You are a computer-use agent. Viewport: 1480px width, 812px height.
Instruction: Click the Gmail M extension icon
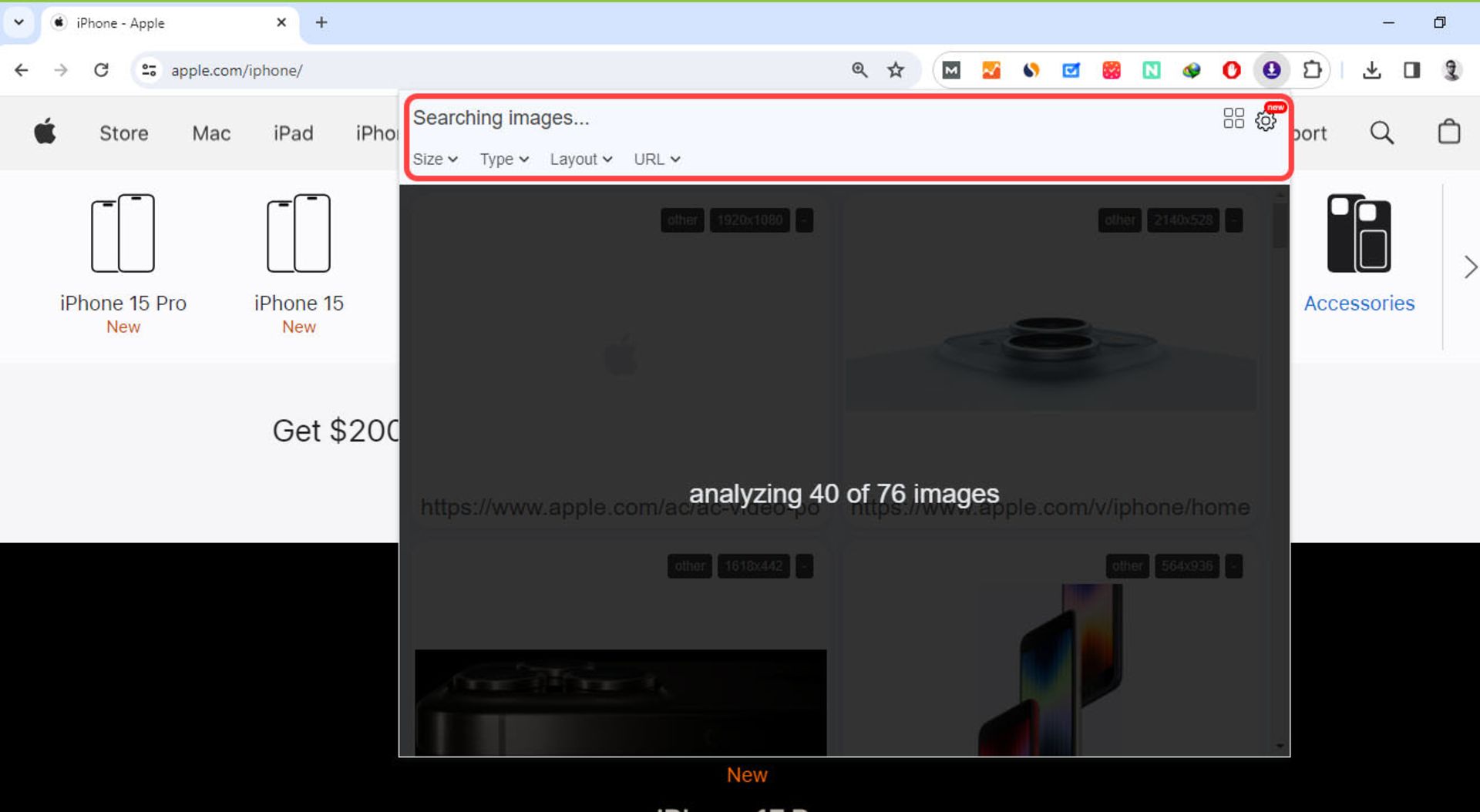[951, 70]
